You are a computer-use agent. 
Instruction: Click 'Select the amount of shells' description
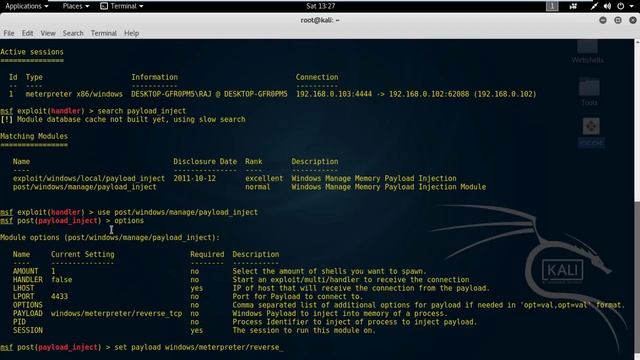click(x=329, y=271)
